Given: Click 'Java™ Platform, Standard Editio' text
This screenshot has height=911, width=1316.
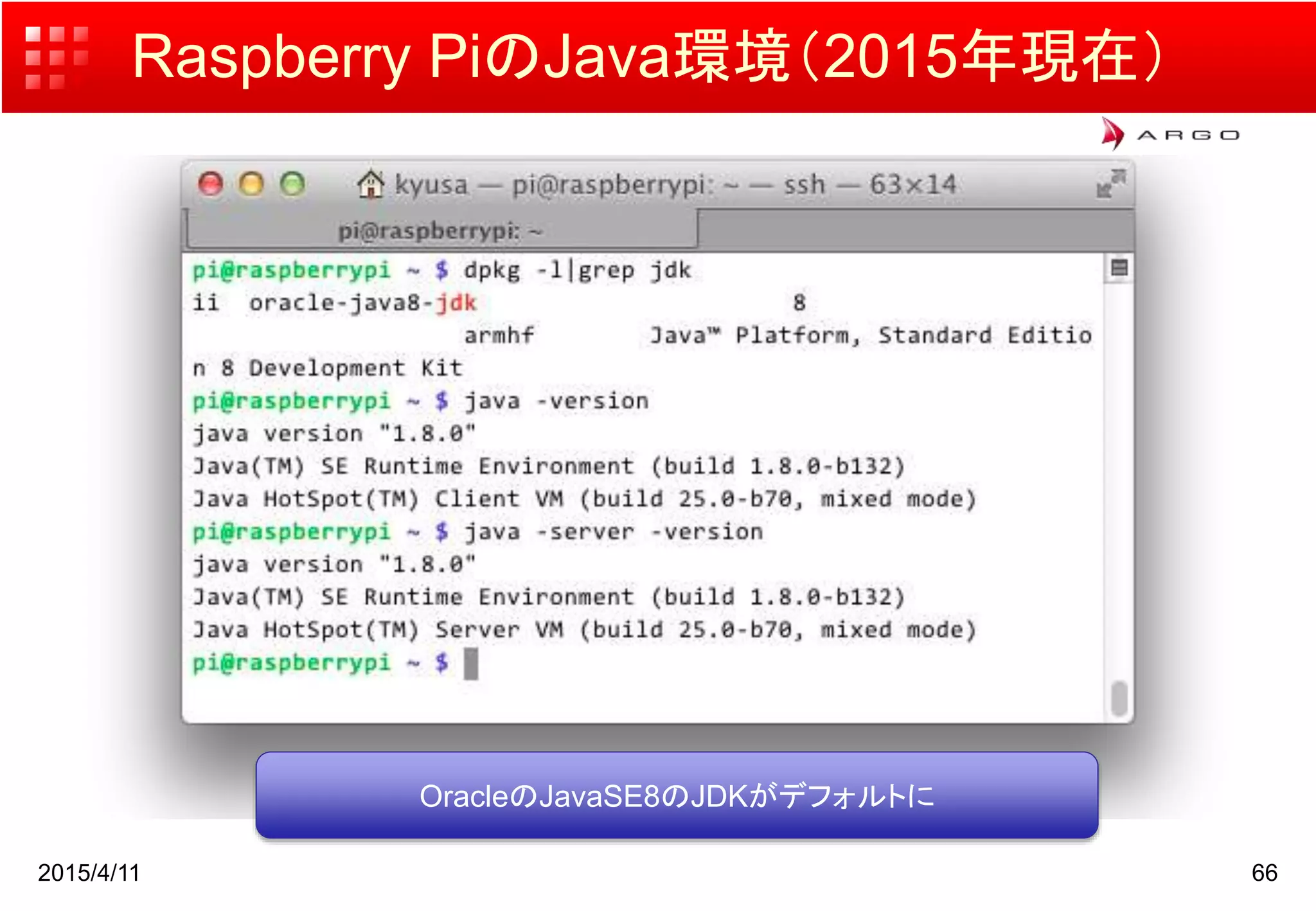Looking at the screenshot, I should [x=871, y=335].
